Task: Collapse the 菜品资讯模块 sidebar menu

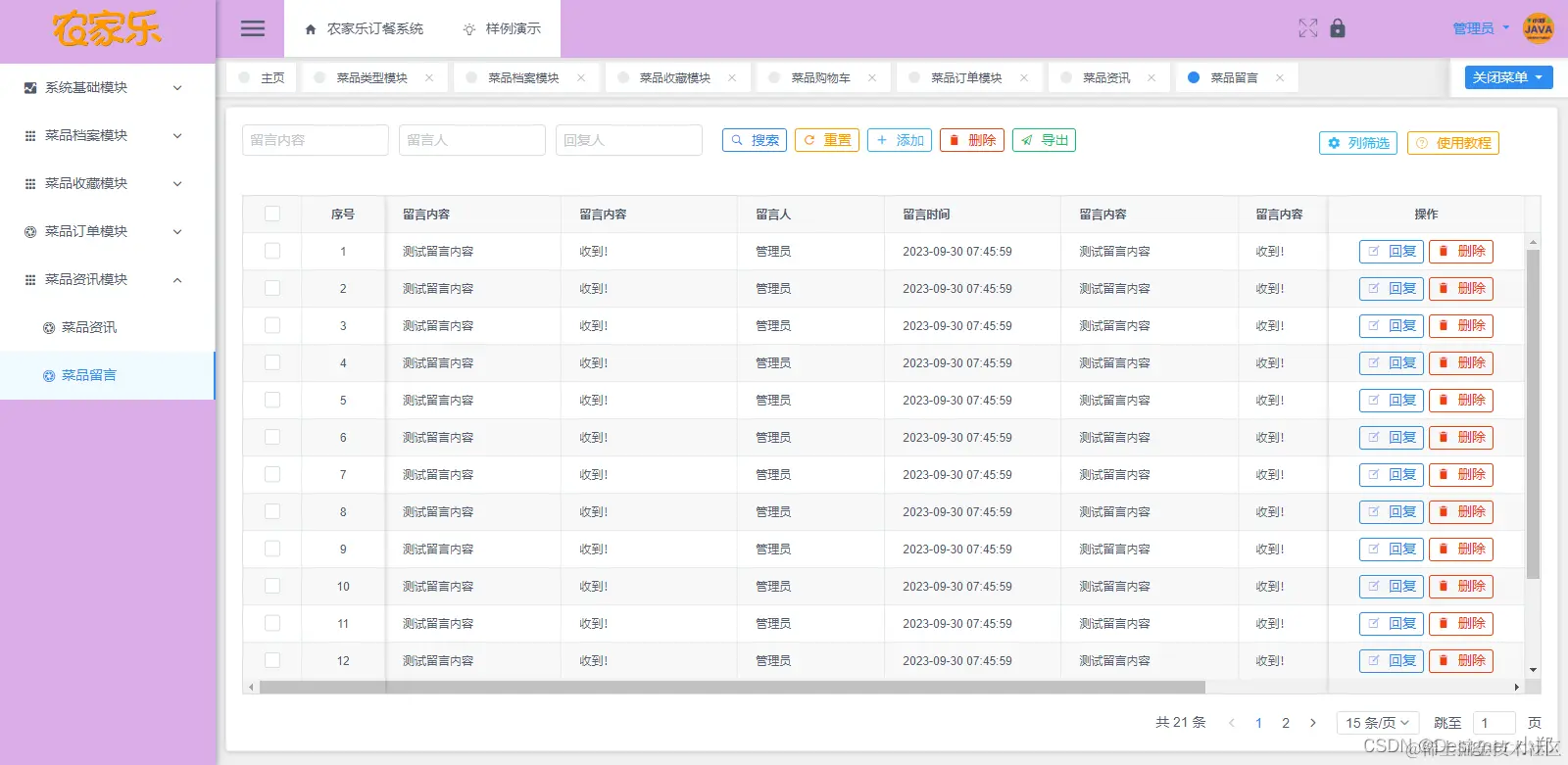Action: click(107, 279)
